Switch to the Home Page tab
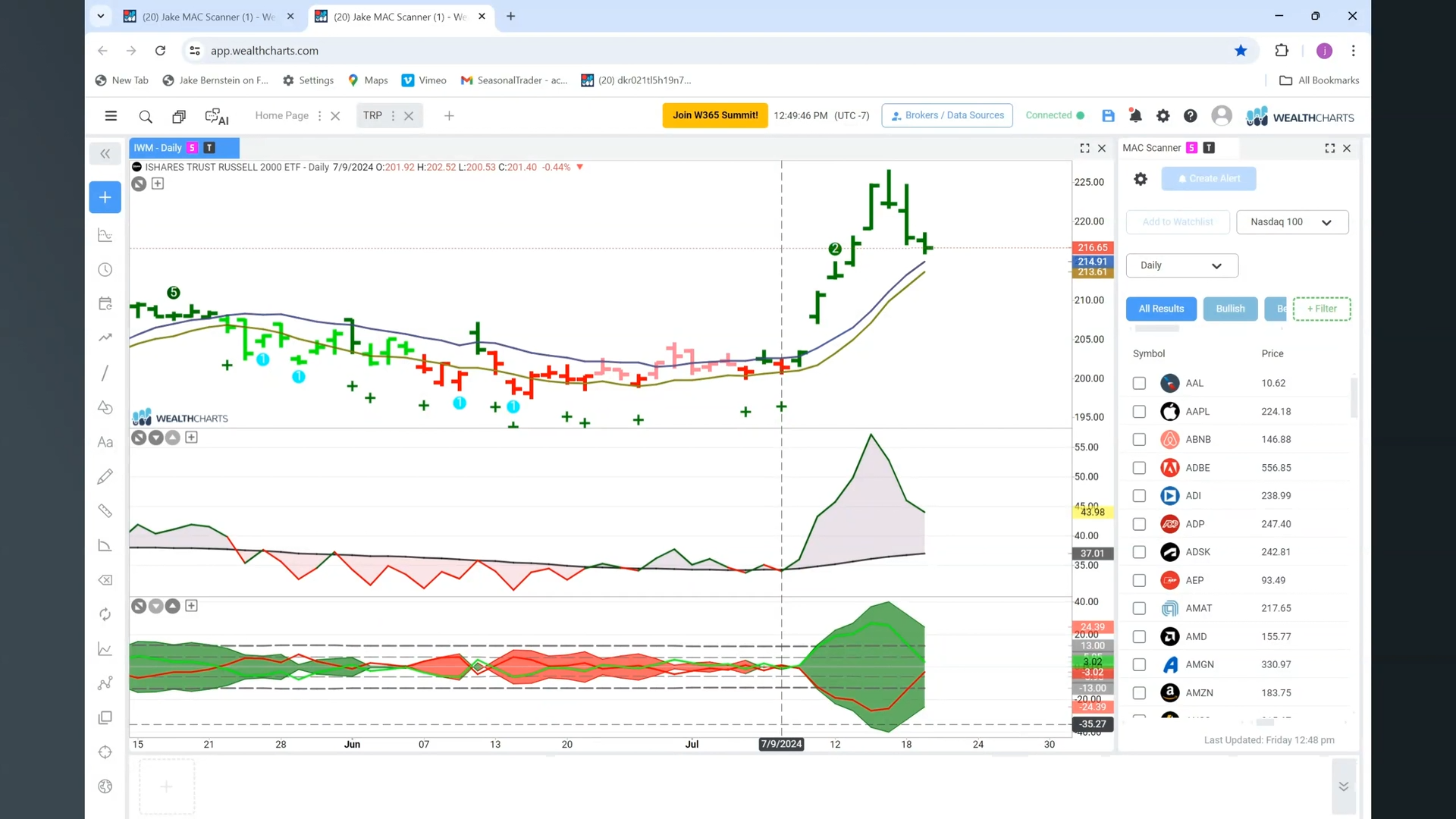This screenshot has width=1456, height=819. [281, 116]
